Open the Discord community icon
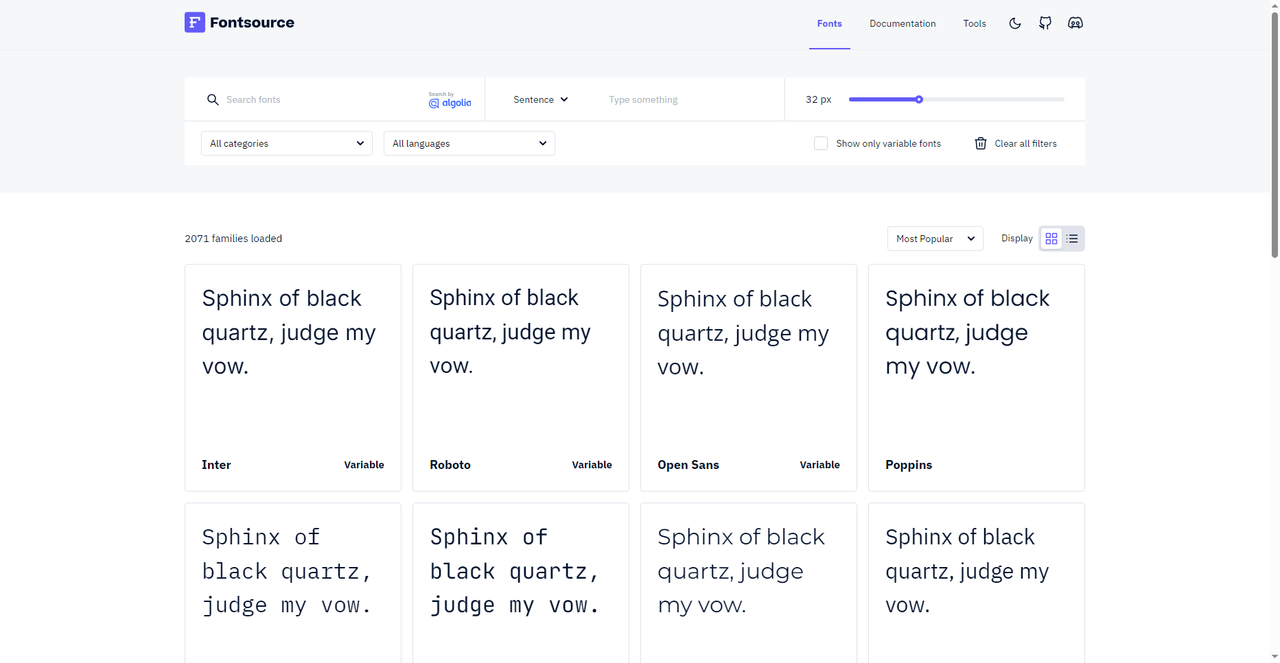Screen dimensions: 1280x663 point(1075,23)
